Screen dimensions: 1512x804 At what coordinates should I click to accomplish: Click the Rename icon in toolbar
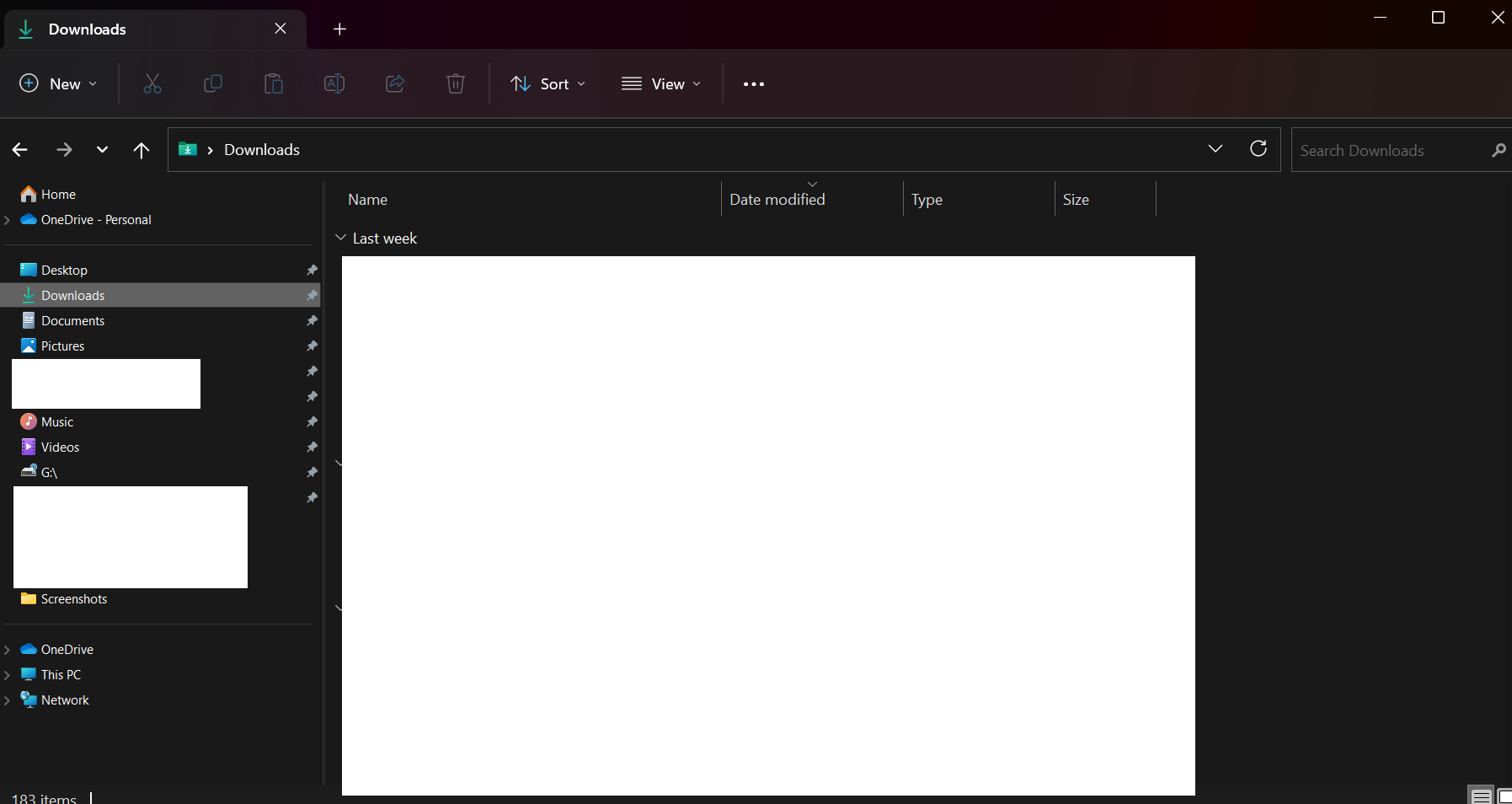pyautogui.click(x=334, y=83)
